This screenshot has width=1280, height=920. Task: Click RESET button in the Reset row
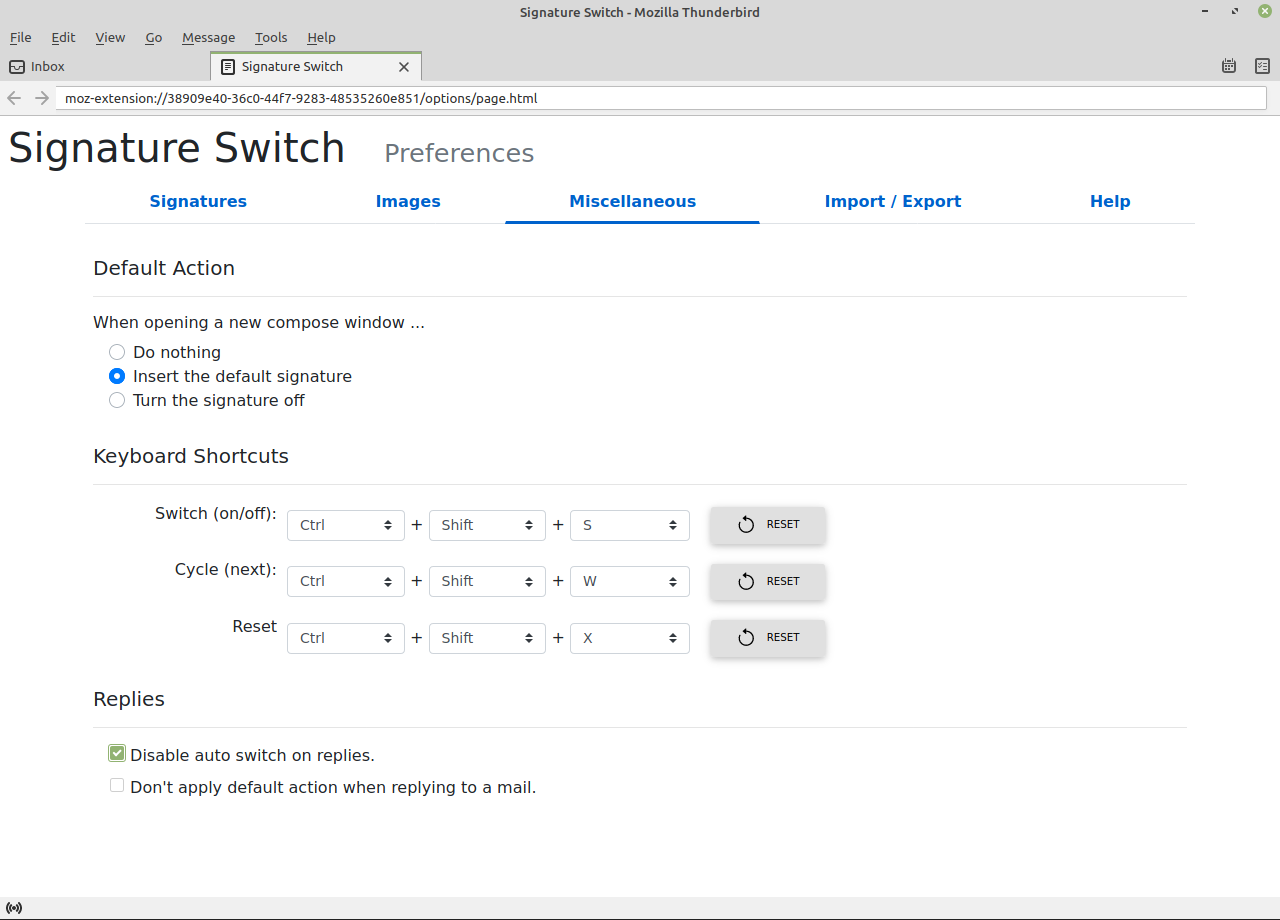768,638
